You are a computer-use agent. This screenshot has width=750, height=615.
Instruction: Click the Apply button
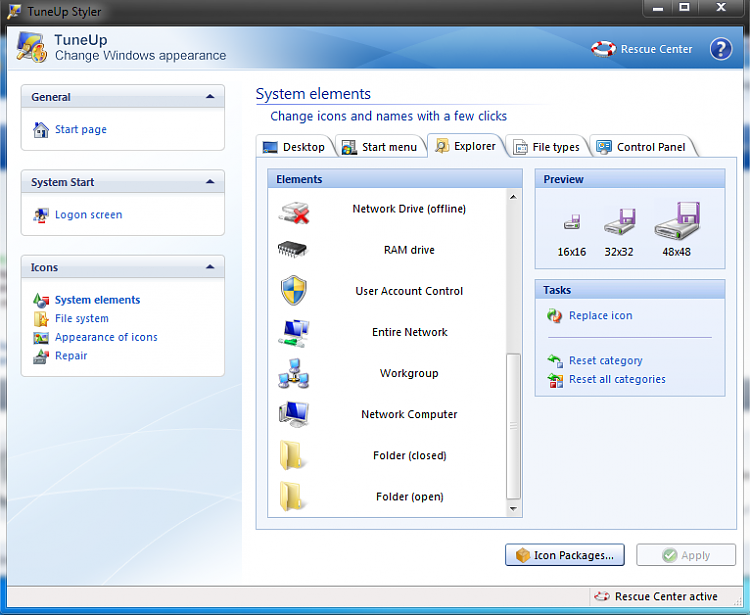tap(686, 555)
